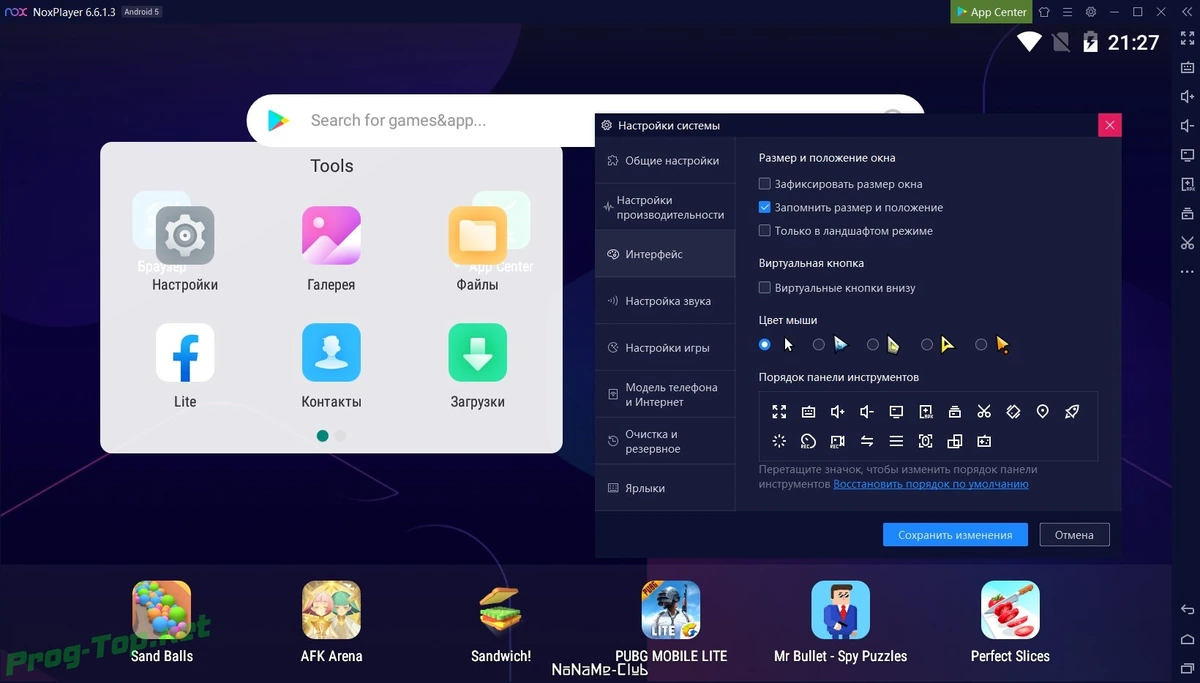The image size is (1200, 683).
Task: Open the Модель телефона и Интернет settings tab
Action: click(665, 394)
